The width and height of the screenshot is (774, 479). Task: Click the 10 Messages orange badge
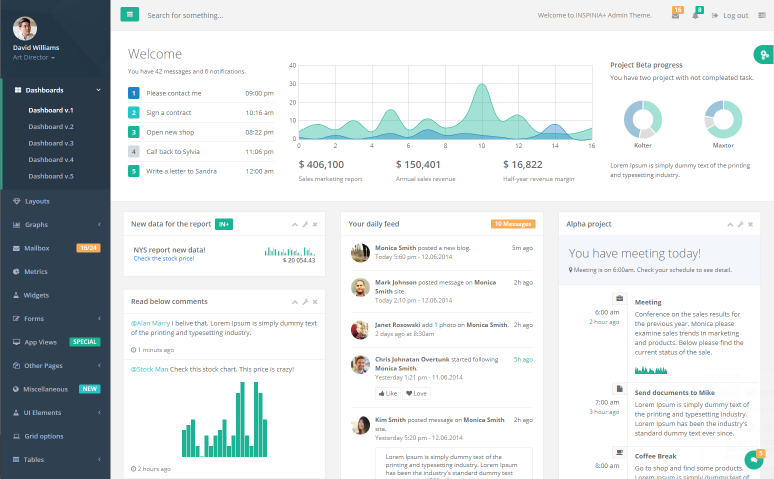click(x=513, y=224)
